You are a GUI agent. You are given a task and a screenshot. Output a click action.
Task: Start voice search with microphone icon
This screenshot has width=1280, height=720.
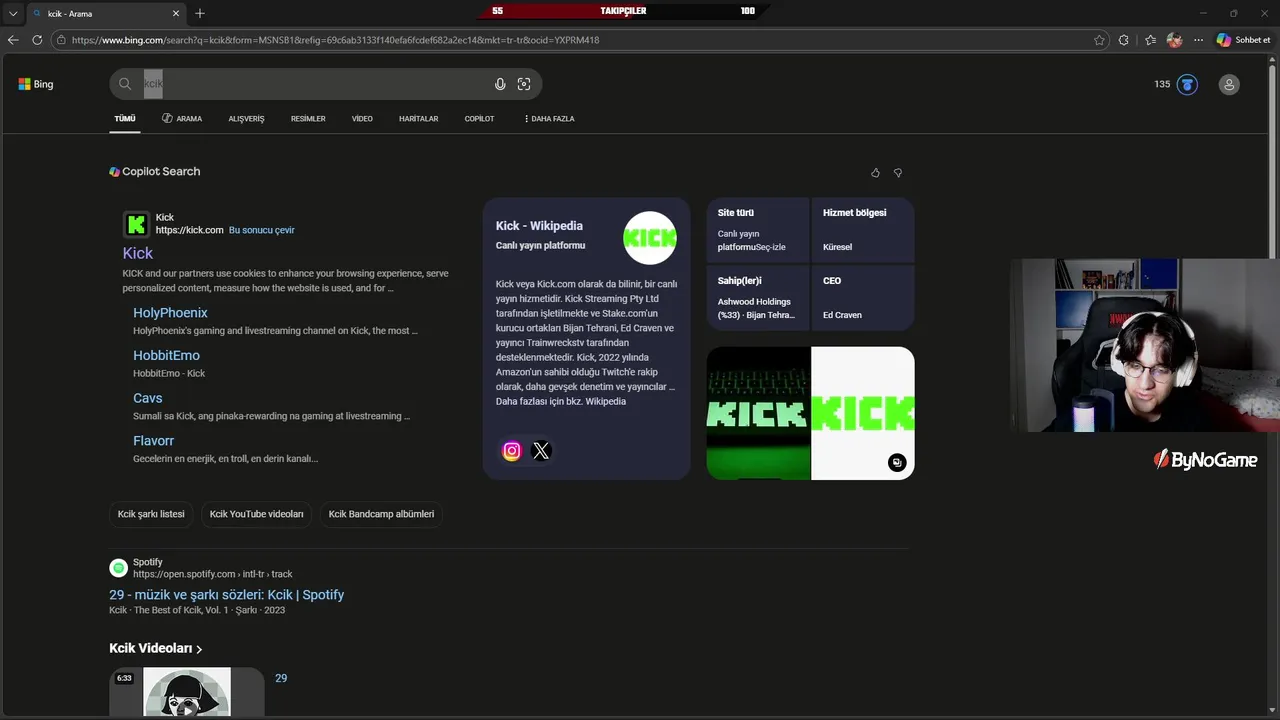[500, 84]
